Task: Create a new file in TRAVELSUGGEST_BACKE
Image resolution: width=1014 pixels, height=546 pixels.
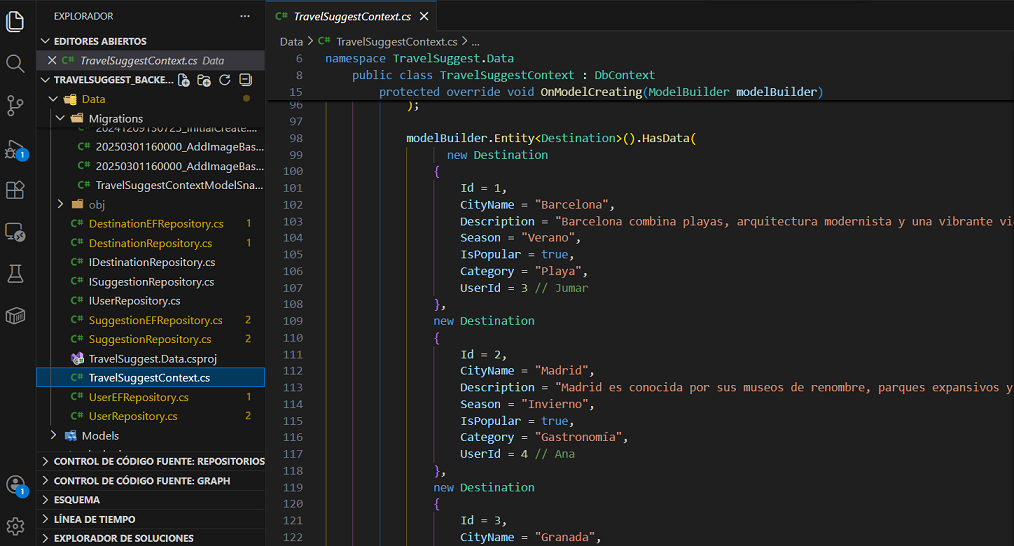Action: 184,80
